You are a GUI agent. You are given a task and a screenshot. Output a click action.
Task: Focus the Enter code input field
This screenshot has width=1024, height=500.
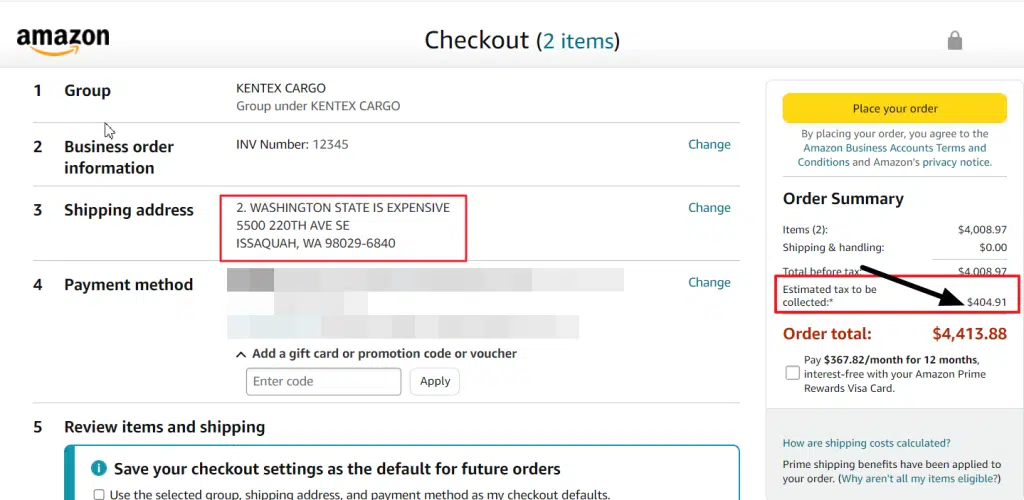tap(323, 381)
